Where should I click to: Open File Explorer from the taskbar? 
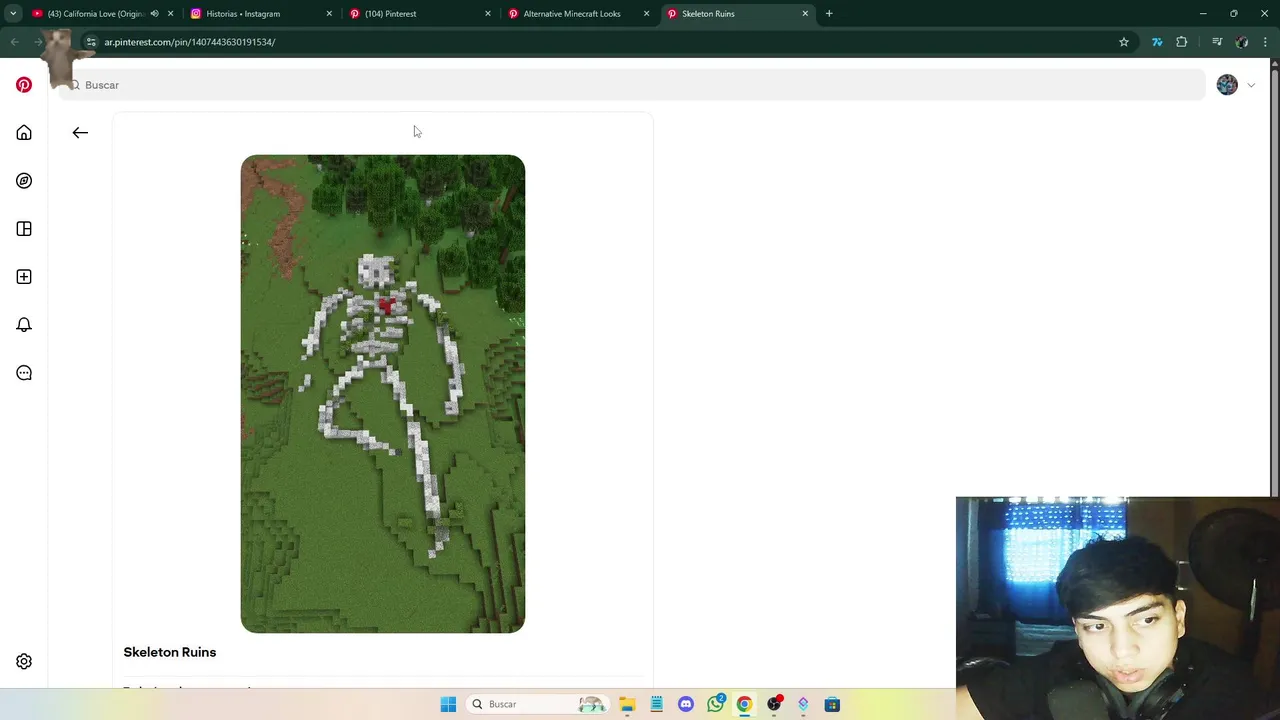tap(627, 704)
